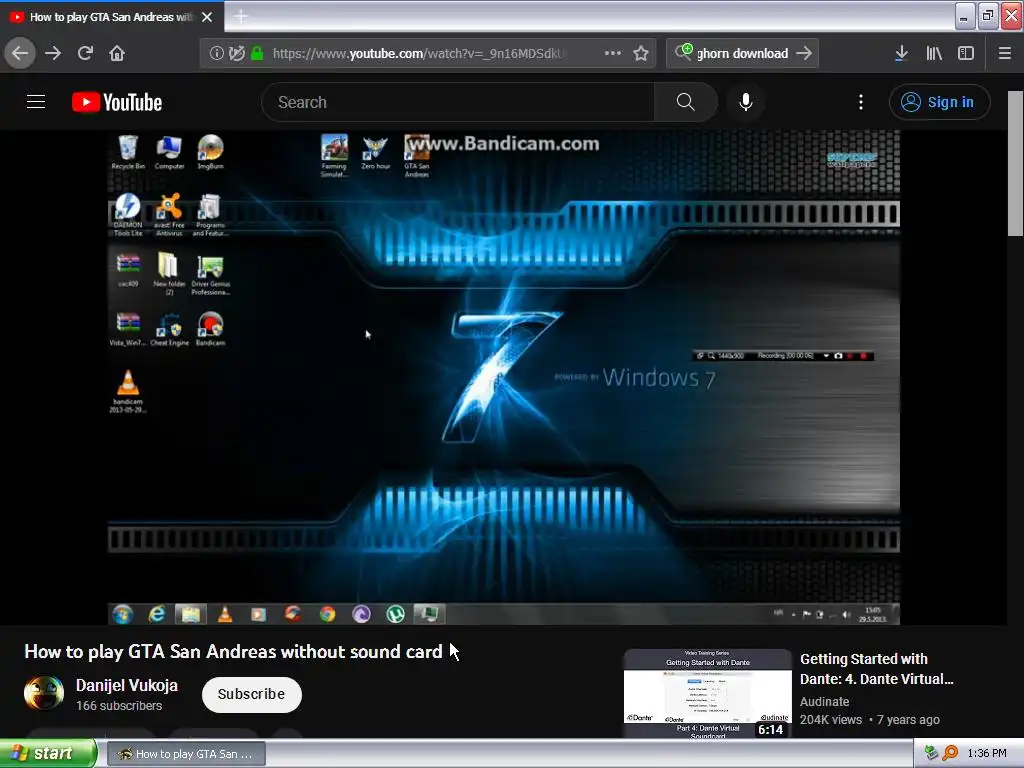Open Firefox hamburger application menu

point(1004,53)
